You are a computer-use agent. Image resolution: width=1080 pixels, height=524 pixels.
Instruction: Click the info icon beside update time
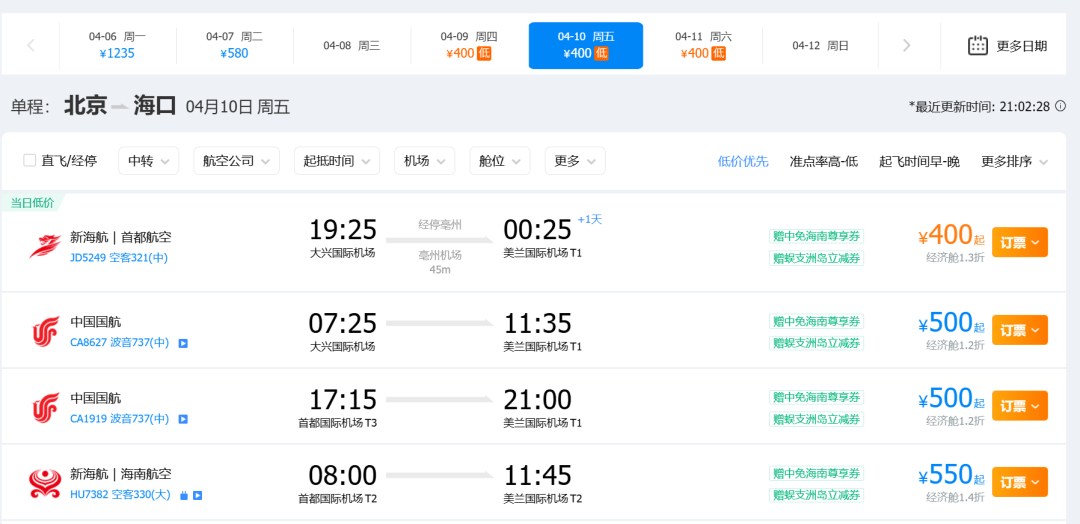[x=1060, y=106]
